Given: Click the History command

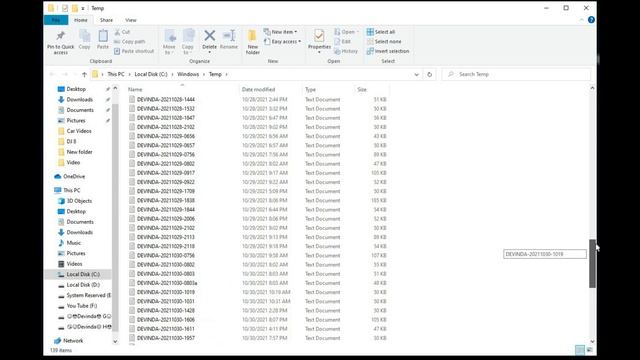Looking at the screenshot, I should point(346,51).
